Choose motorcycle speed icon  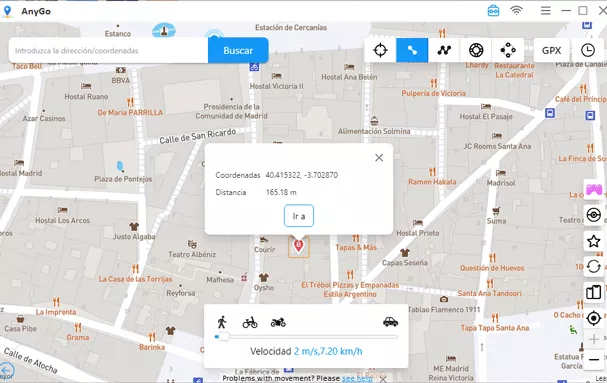(x=278, y=322)
